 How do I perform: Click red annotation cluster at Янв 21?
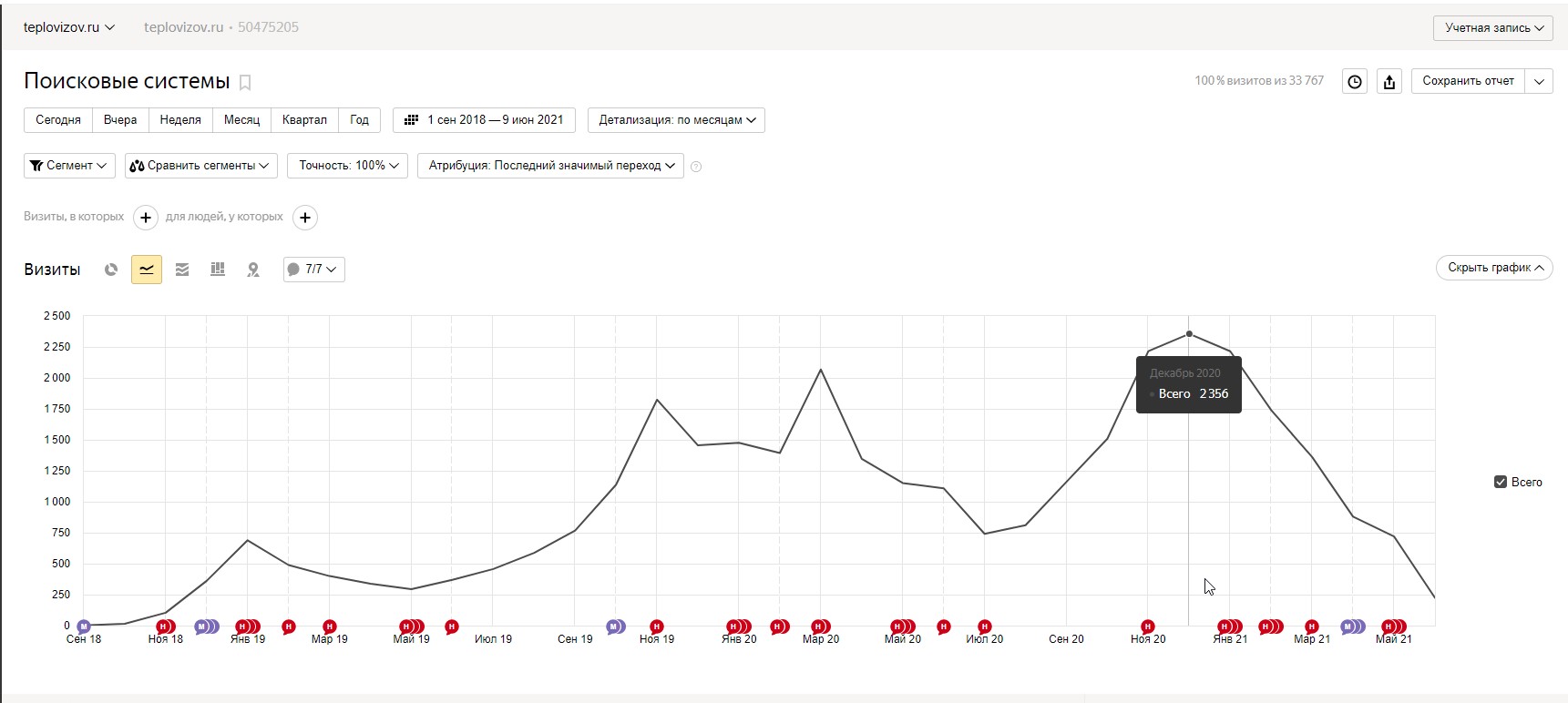click(x=1230, y=627)
